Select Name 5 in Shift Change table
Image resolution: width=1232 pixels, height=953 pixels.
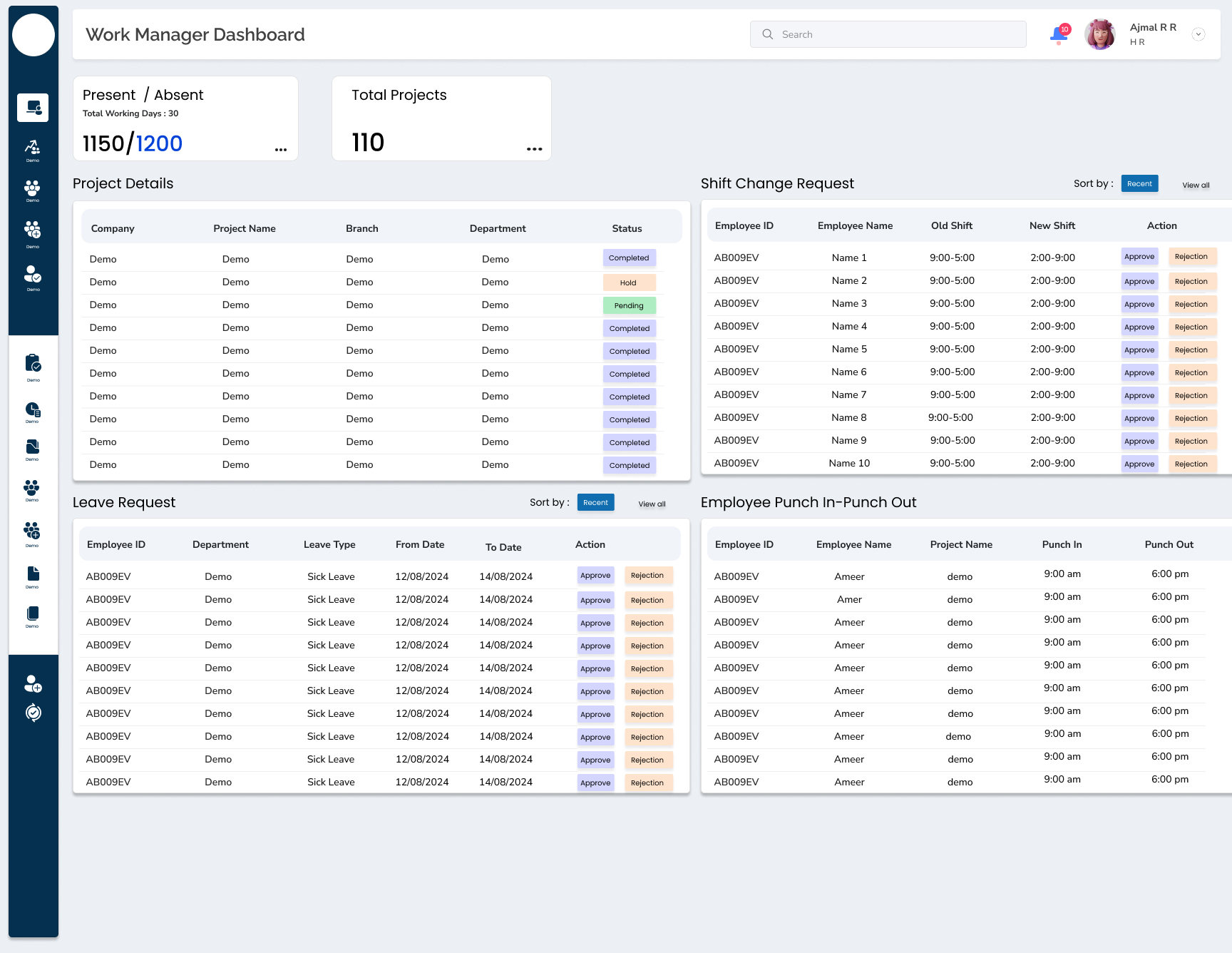(x=849, y=350)
